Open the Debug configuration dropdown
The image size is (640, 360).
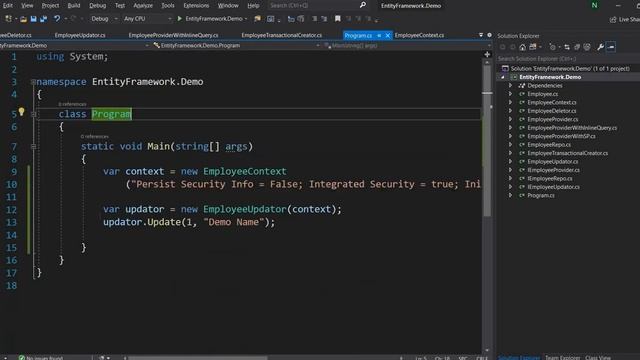104,19
